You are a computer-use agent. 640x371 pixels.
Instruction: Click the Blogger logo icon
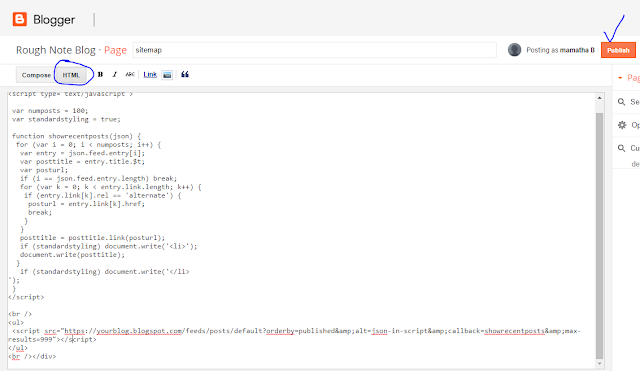(x=20, y=19)
